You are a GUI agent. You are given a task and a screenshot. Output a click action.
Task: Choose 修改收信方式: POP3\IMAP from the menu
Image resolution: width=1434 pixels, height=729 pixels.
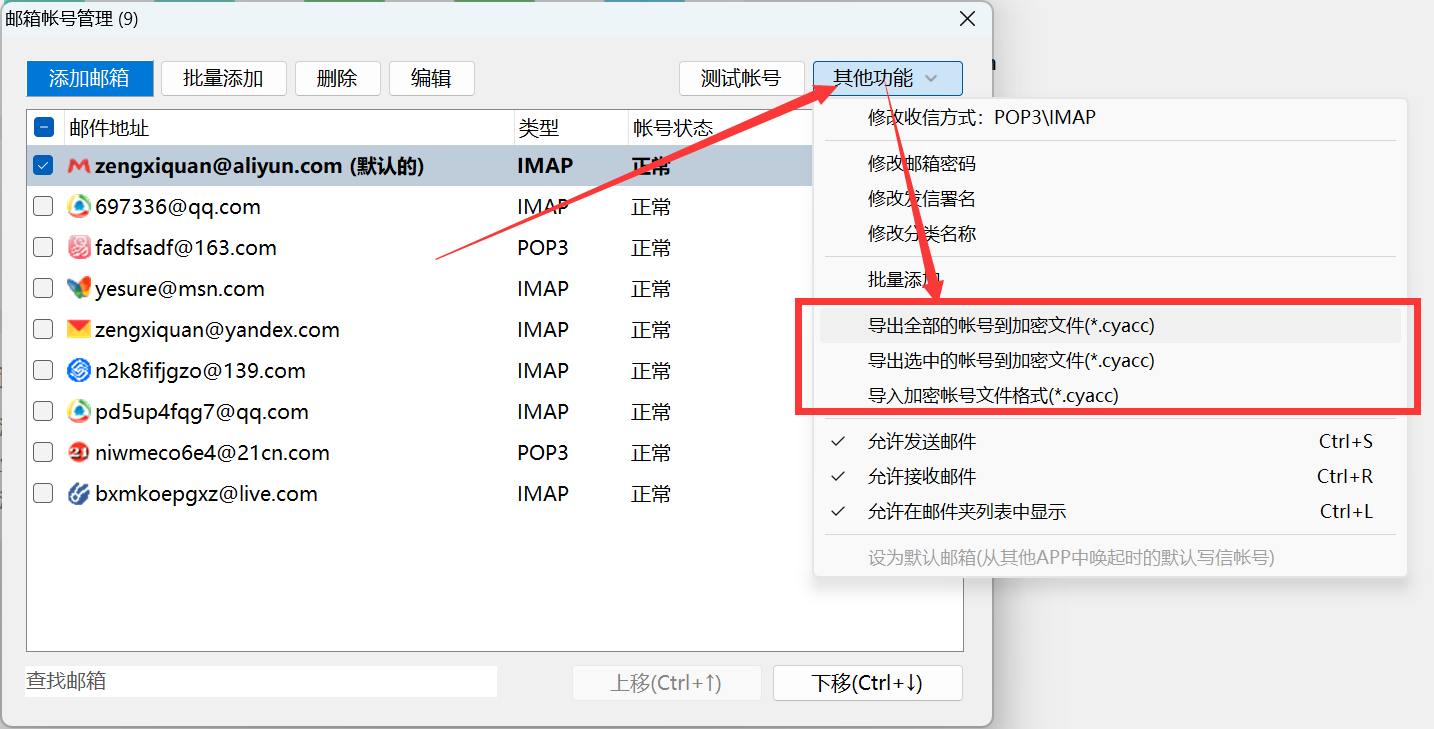[x=1110, y=118]
